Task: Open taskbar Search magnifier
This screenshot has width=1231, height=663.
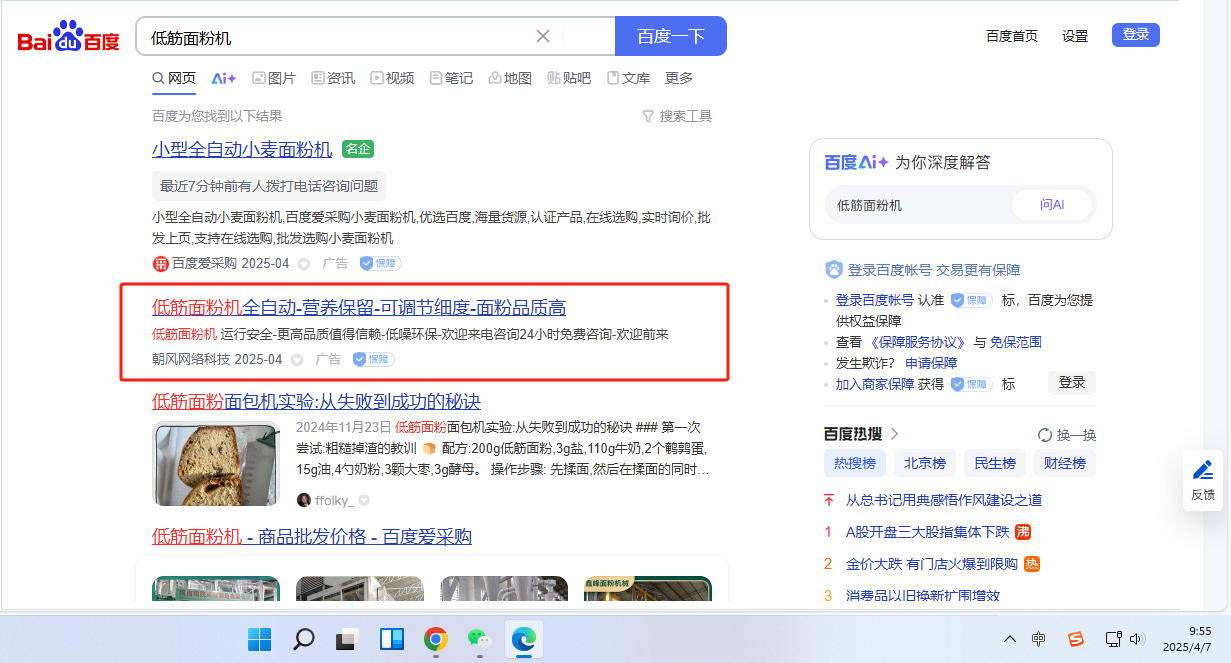Action: pyautogui.click(x=304, y=638)
